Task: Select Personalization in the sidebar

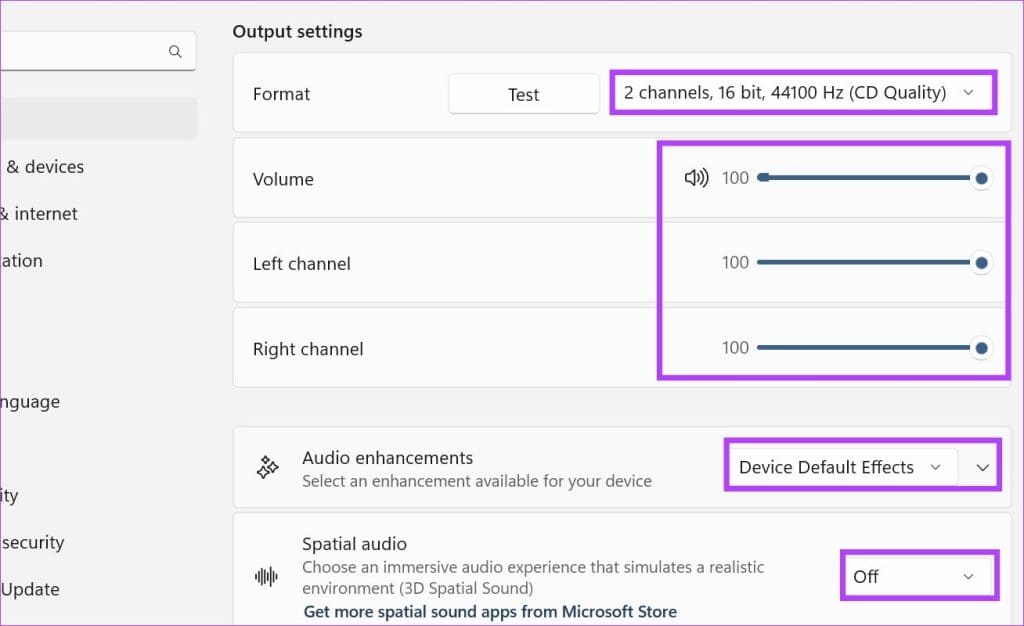Action: (22, 261)
